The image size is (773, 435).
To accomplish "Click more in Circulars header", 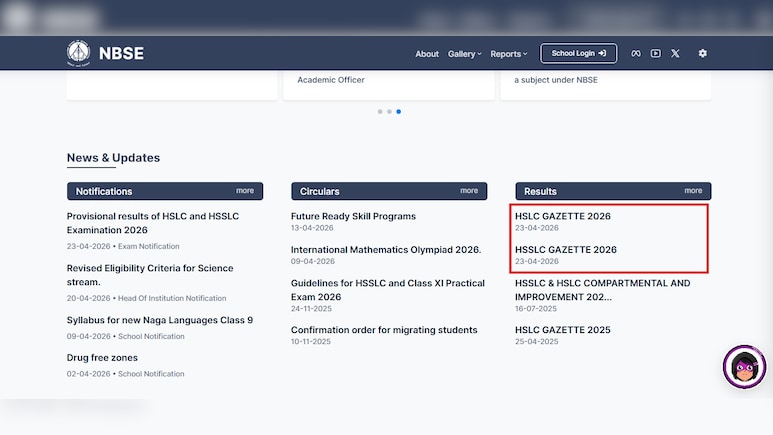I will point(469,190).
